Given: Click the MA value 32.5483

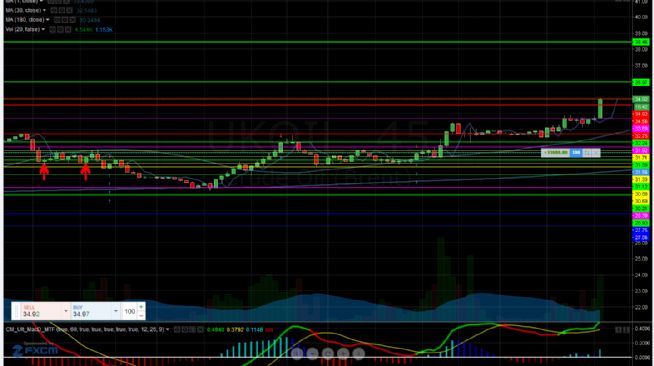Looking at the screenshot, I should tap(86, 10).
